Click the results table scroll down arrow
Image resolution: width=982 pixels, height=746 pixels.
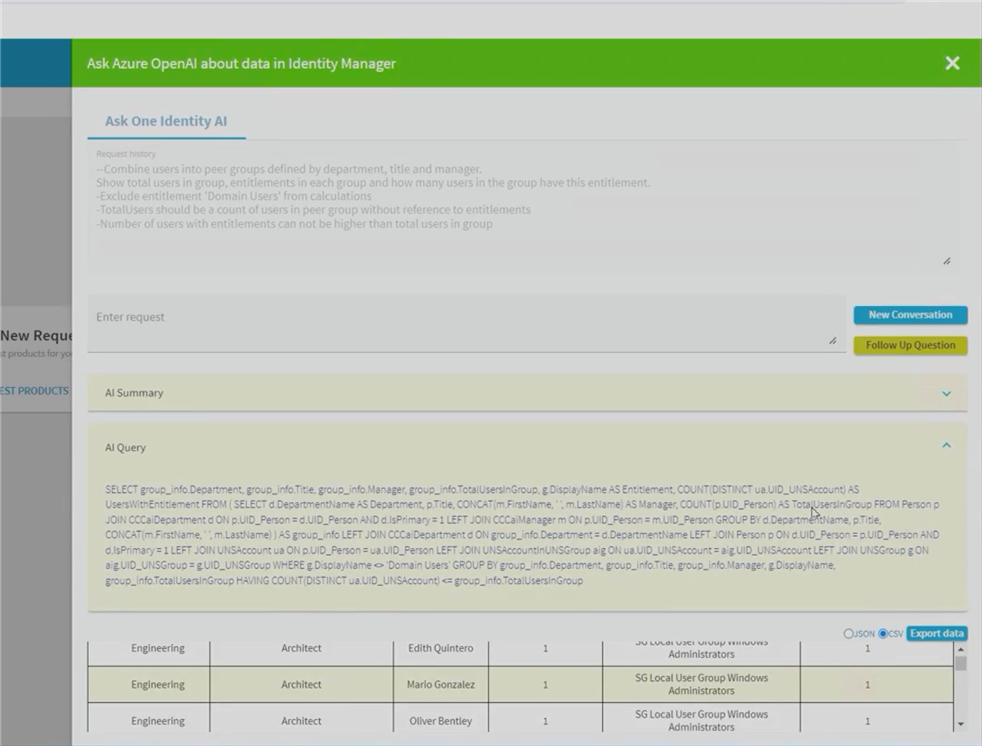point(961,724)
